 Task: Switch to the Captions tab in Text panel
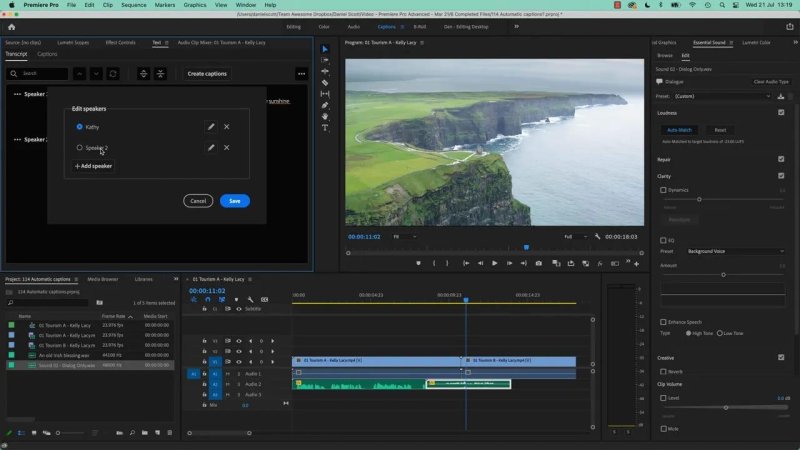point(47,54)
